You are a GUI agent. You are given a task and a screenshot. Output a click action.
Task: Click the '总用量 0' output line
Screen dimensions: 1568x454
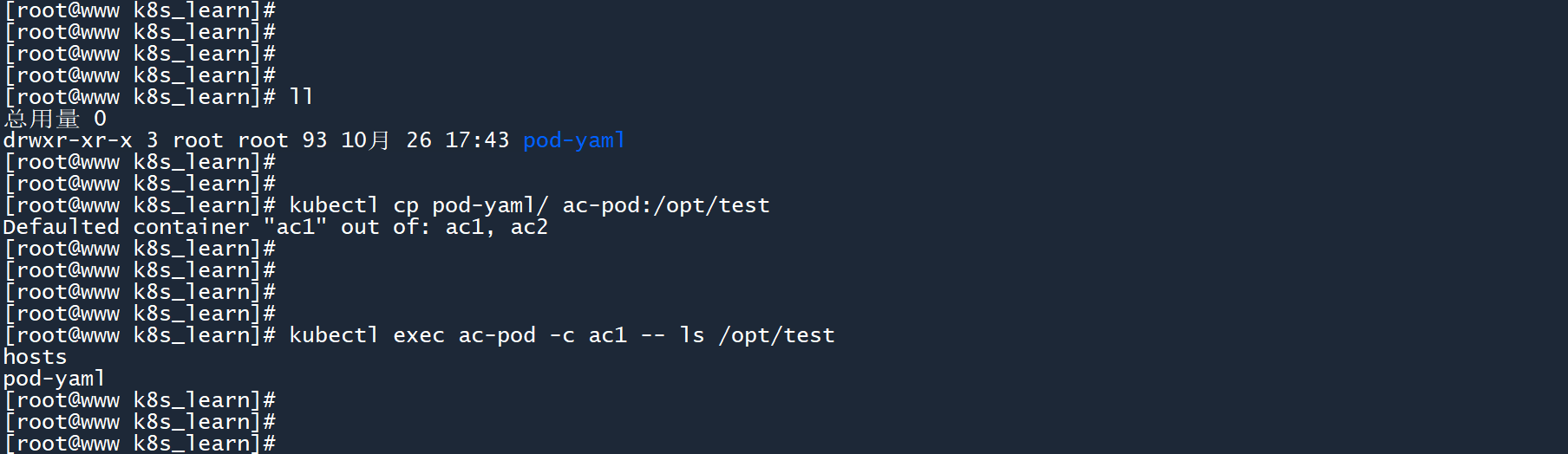tap(55, 119)
